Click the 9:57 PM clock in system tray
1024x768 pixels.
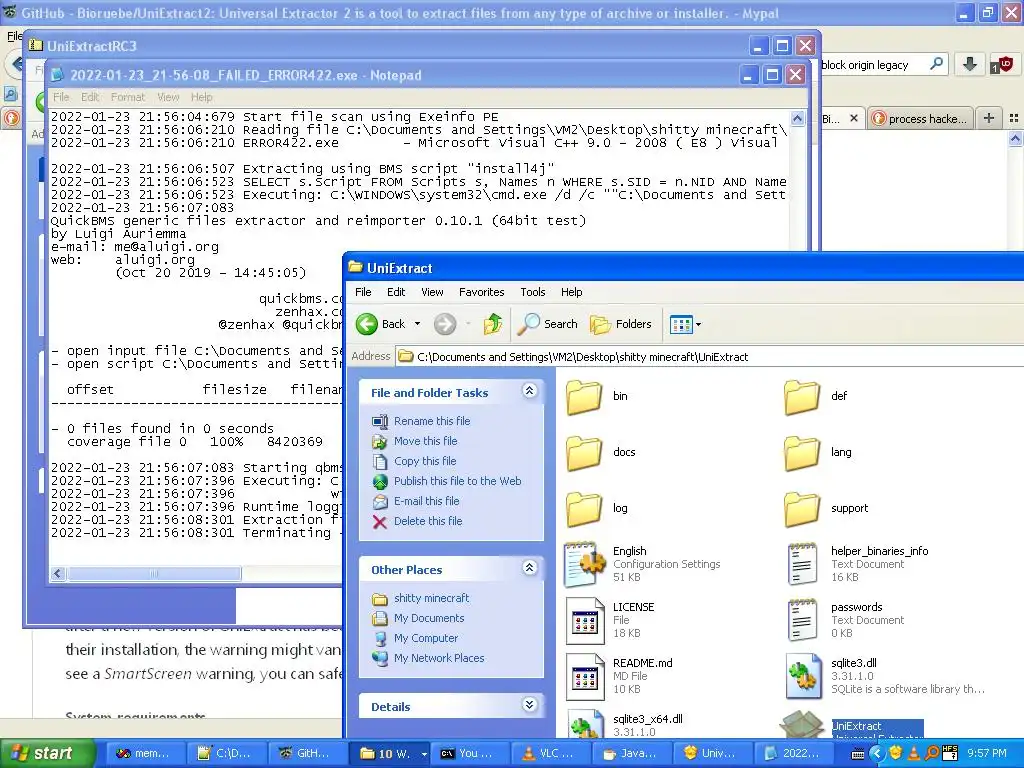[987, 754]
